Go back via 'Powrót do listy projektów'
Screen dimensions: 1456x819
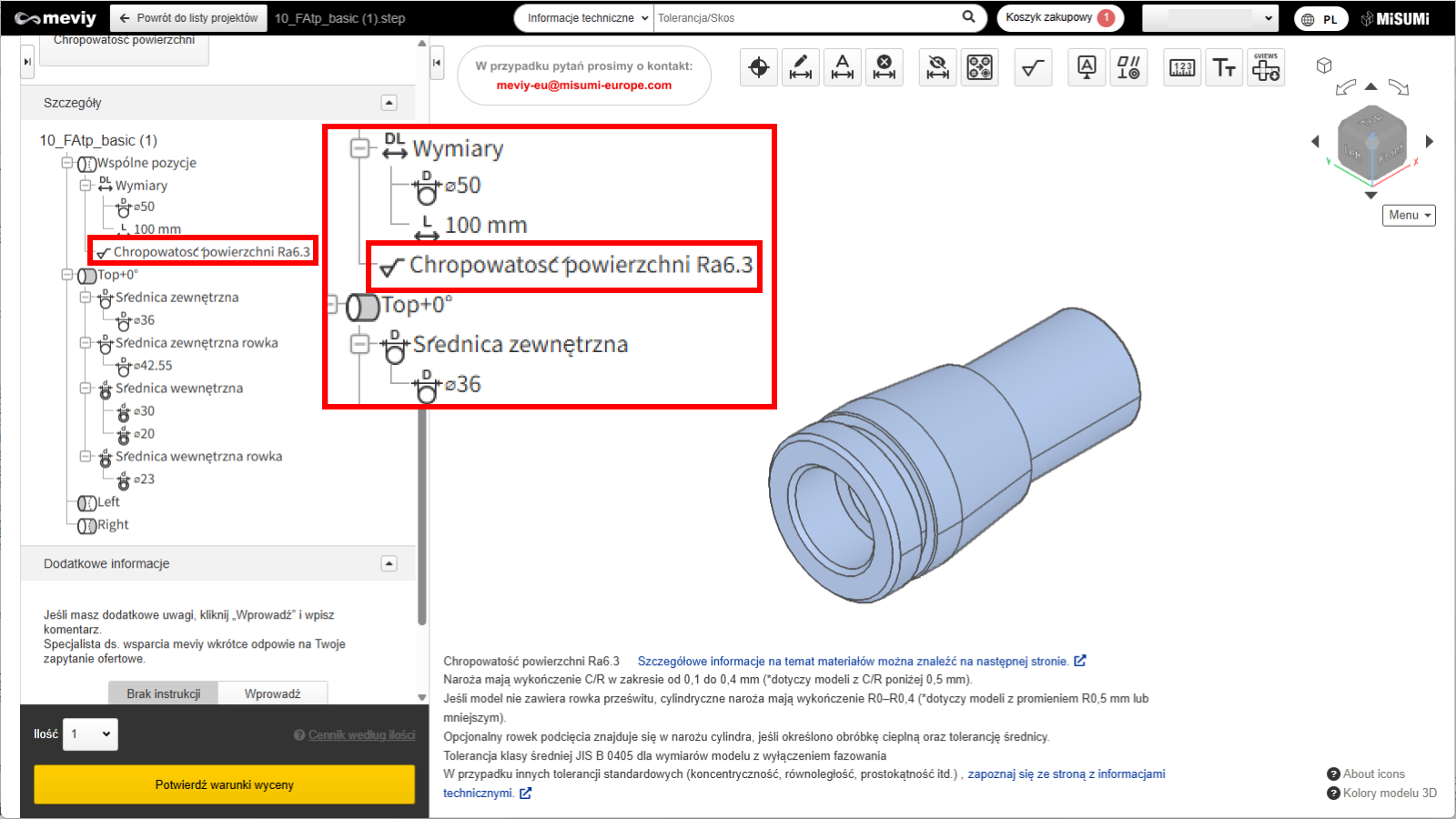pyautogui.click(x=189, y=18)
